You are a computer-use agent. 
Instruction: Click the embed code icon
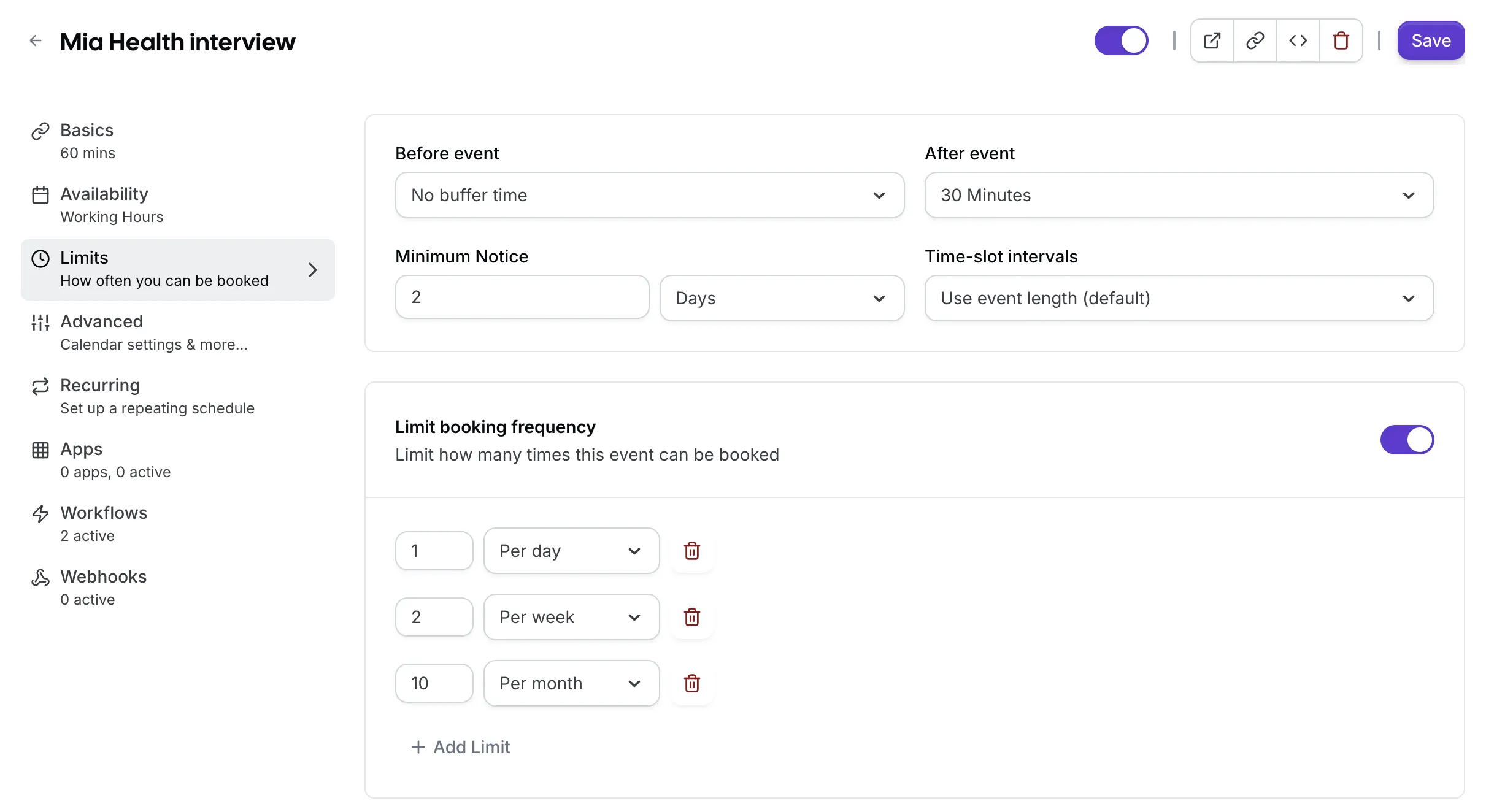click(x=1298, y=41)
